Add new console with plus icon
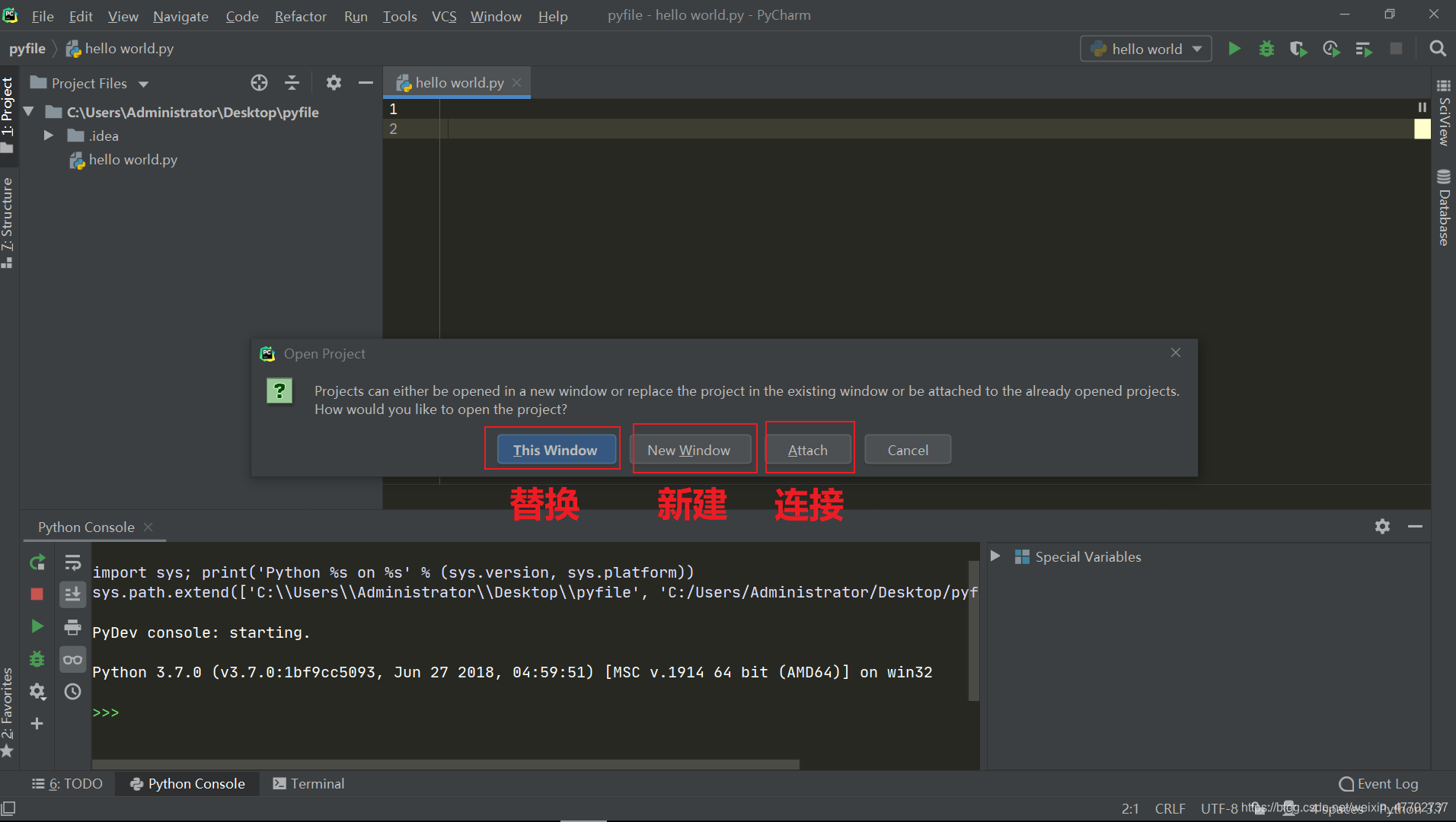This screenshot has width=1456, height=822. point(37,724)
